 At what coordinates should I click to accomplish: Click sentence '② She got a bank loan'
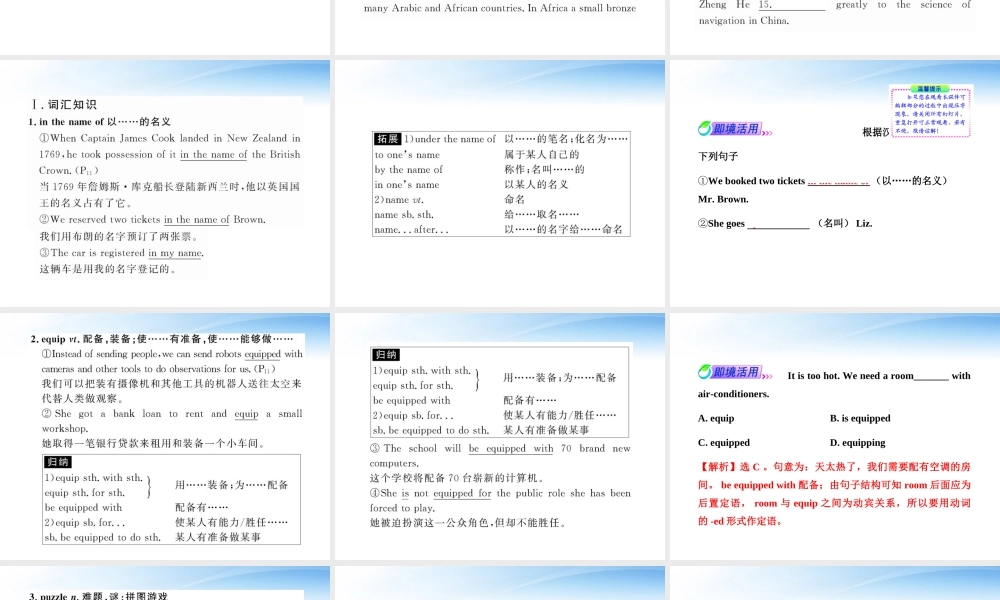click(x=172, y=421)
